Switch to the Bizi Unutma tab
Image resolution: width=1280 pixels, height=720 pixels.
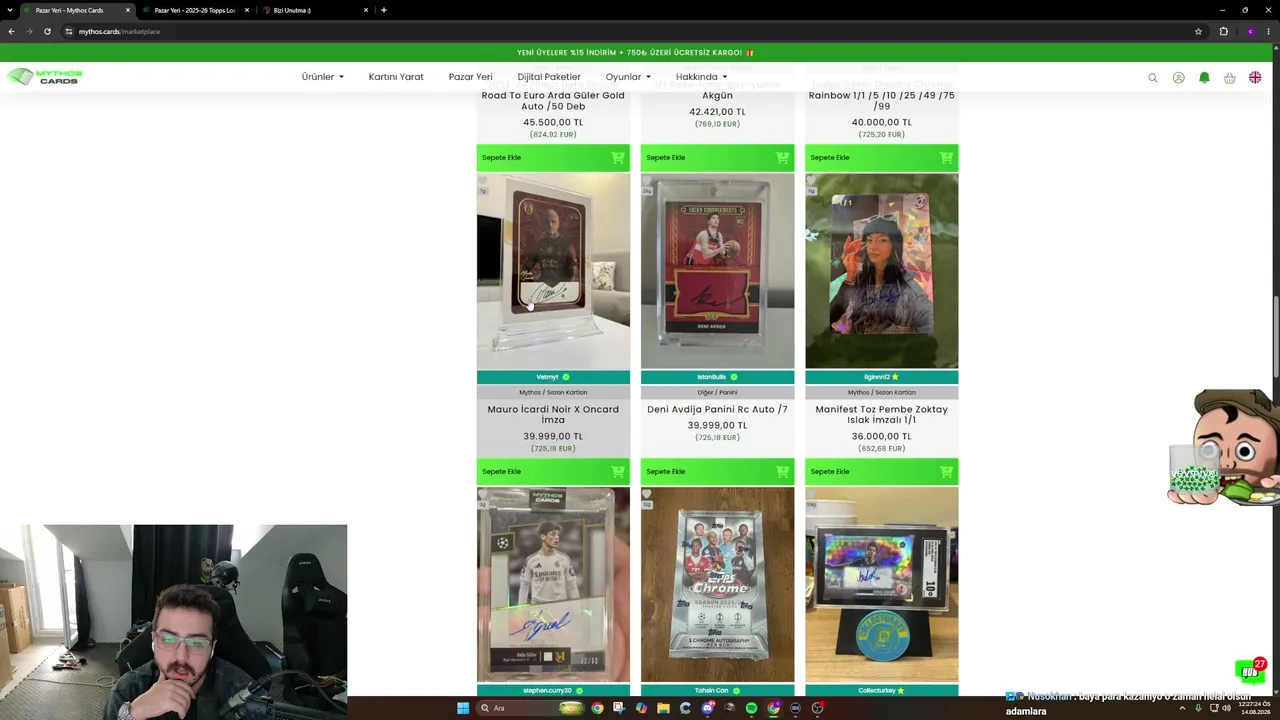point(313,10)
